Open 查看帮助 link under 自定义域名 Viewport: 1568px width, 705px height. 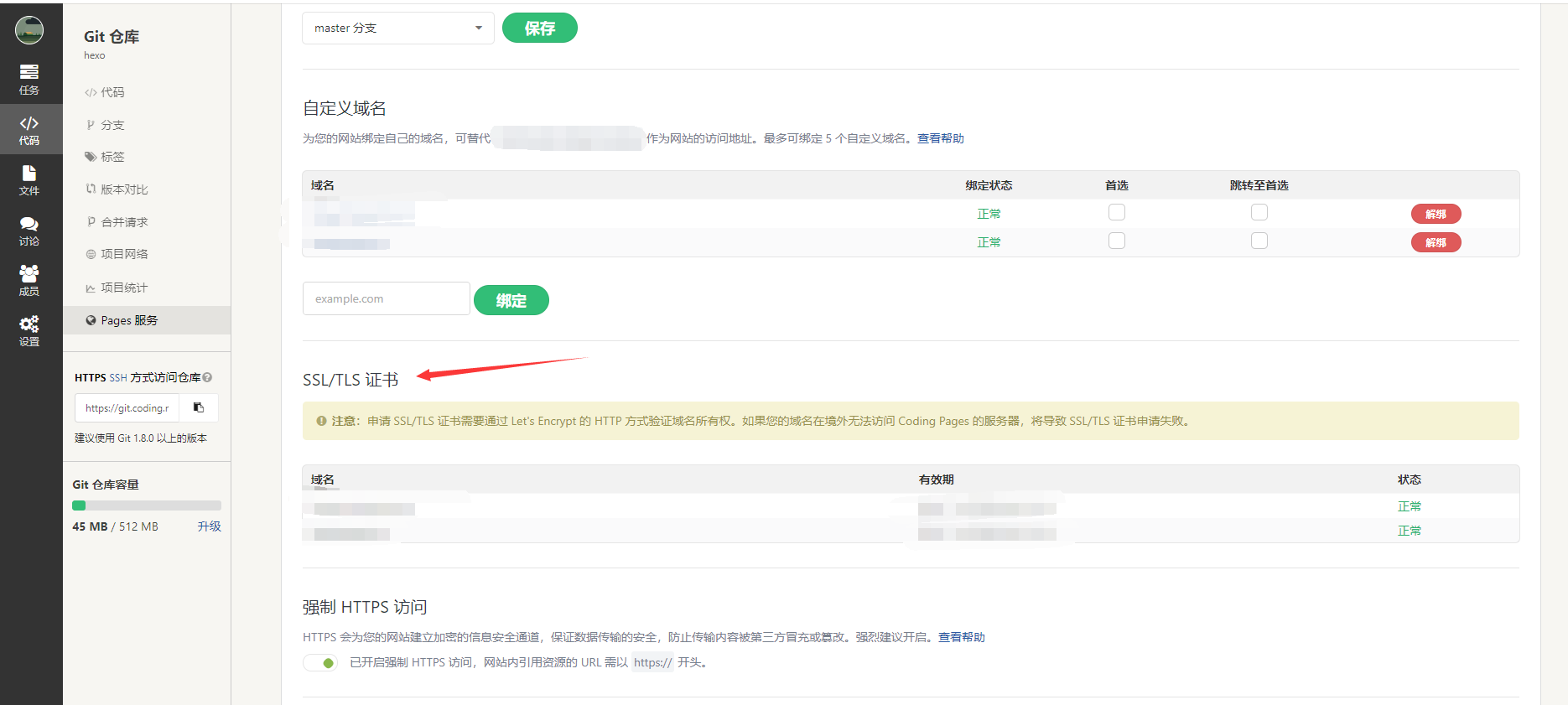[941, 138]
